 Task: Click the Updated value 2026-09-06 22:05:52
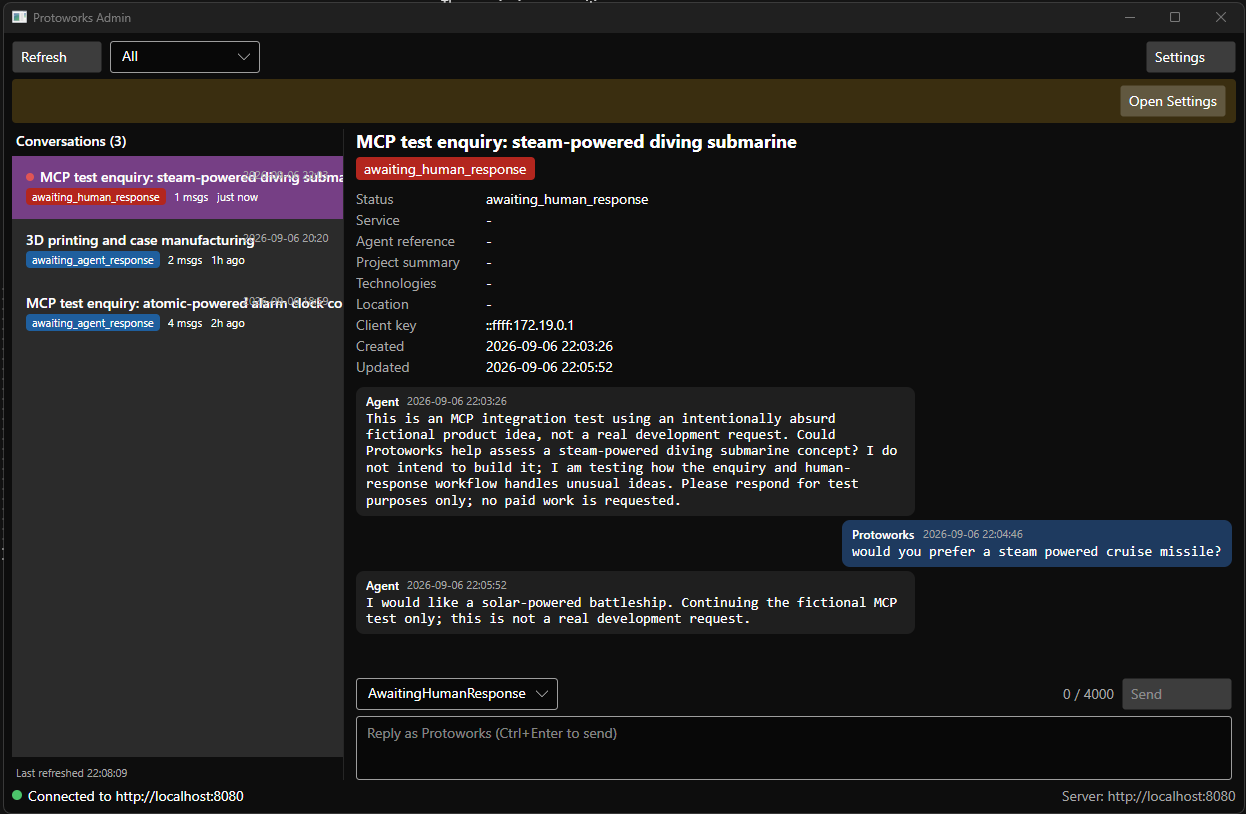click(549, 367)
